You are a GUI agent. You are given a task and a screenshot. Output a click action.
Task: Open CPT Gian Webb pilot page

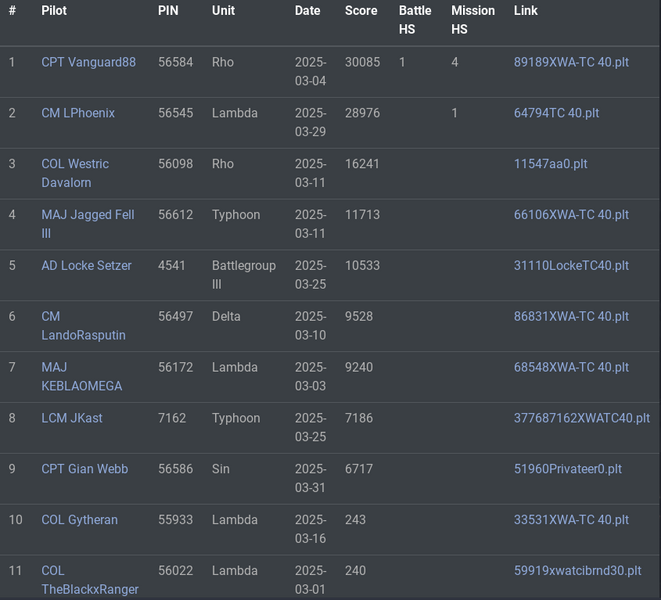tap(84, 469)
